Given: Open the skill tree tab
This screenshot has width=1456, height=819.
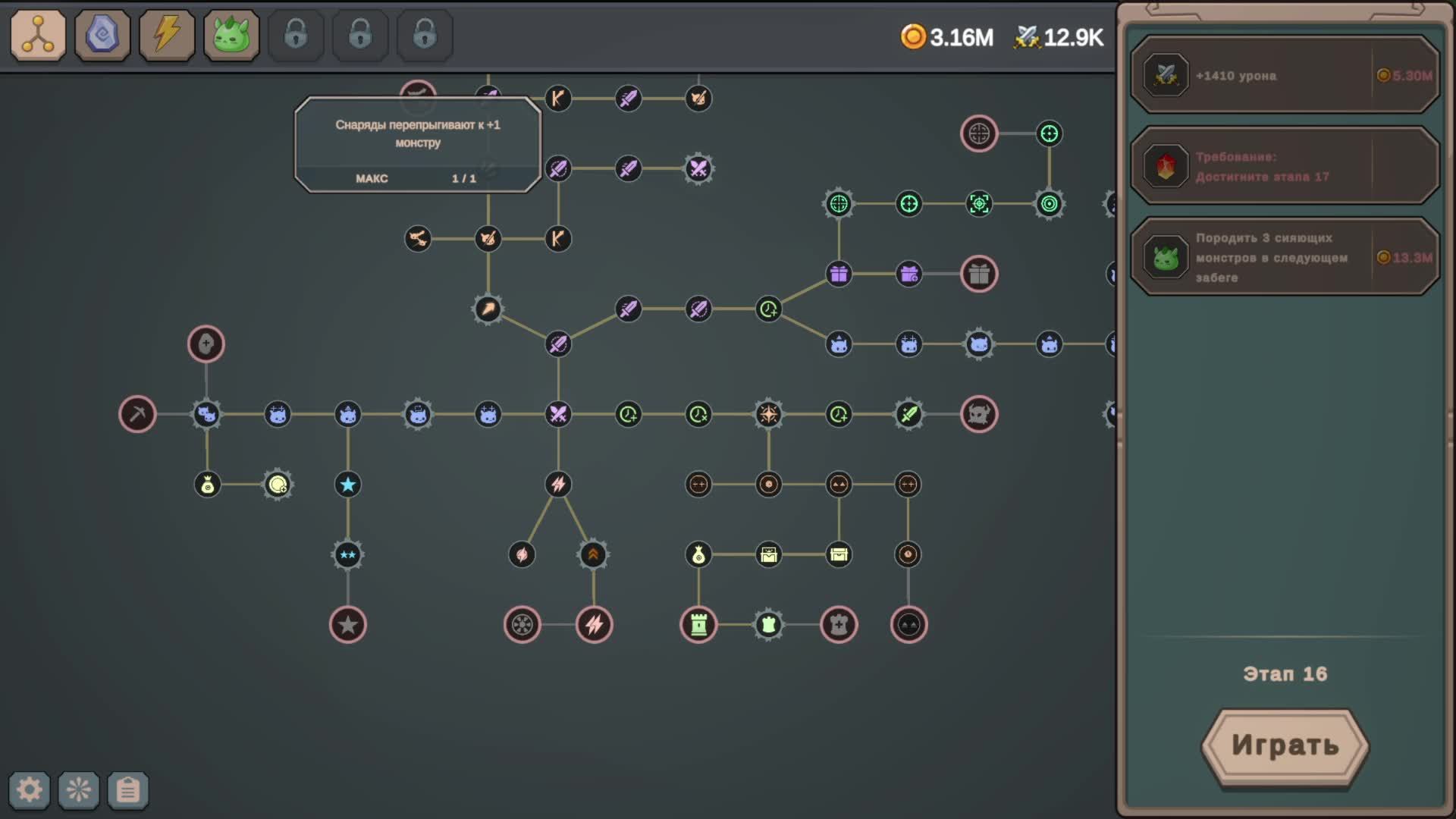Looking at the screenshot, I should pyautogui.click(x=38, y=35).
